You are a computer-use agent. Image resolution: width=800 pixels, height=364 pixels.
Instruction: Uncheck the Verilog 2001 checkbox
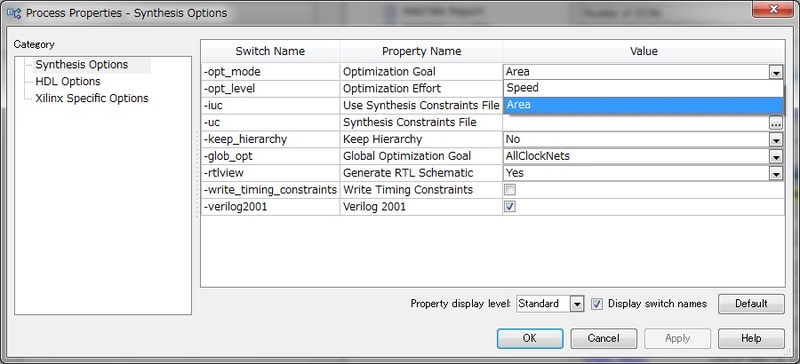[x=510, y=207]
